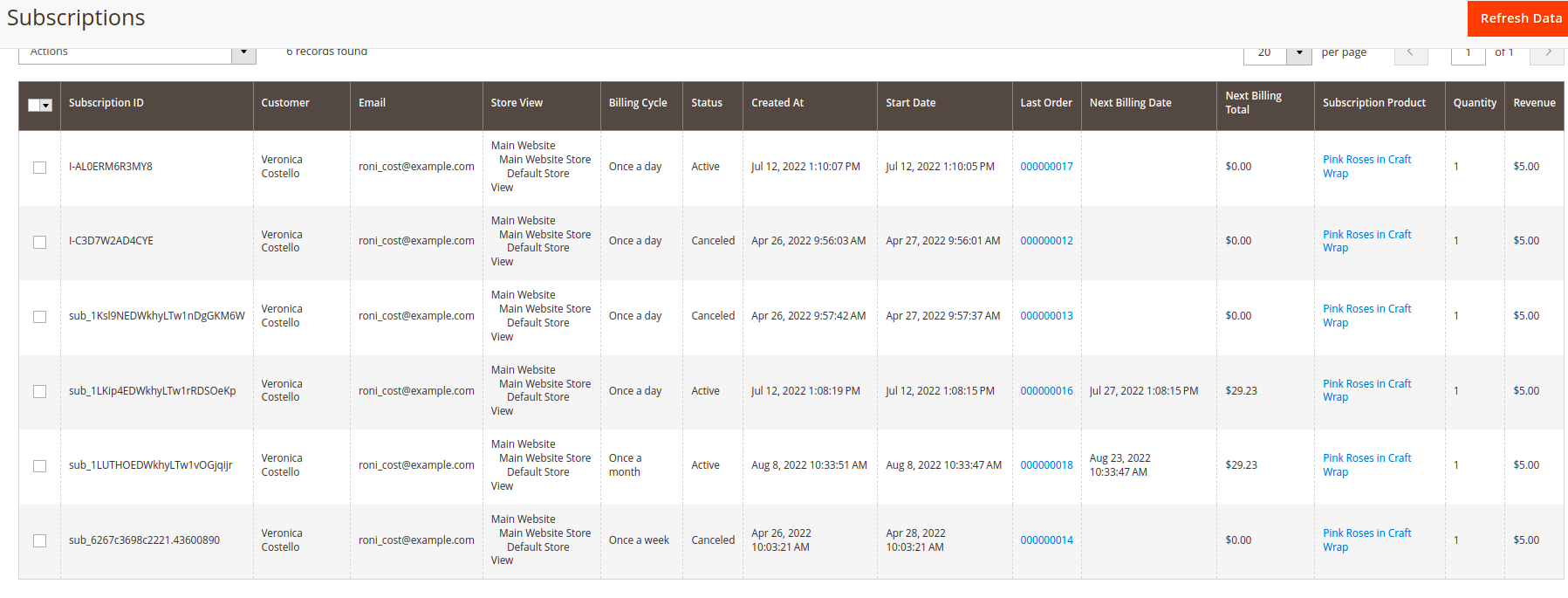
Task: Open Pink Roses product link for sub_1LUTHOEDWkhyLTw1vOGjqijr
Action: [x=1366, y=465]
